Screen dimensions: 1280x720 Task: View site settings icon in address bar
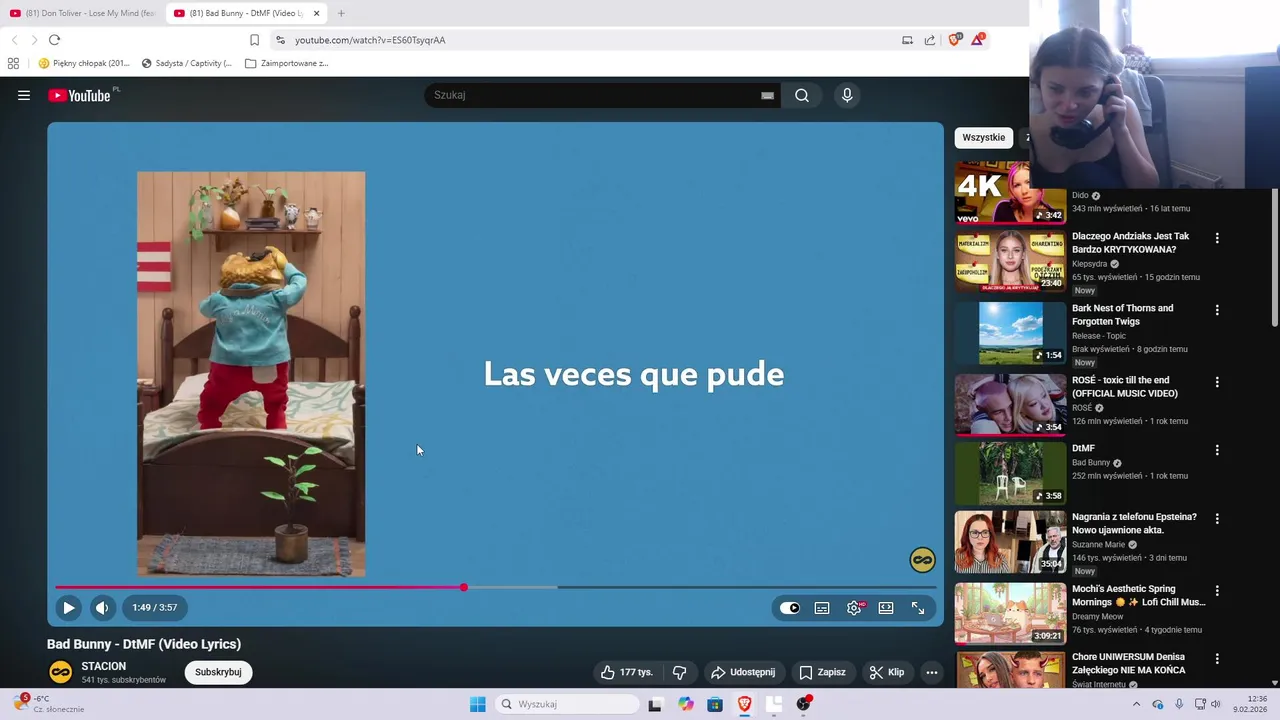[280, 40]
